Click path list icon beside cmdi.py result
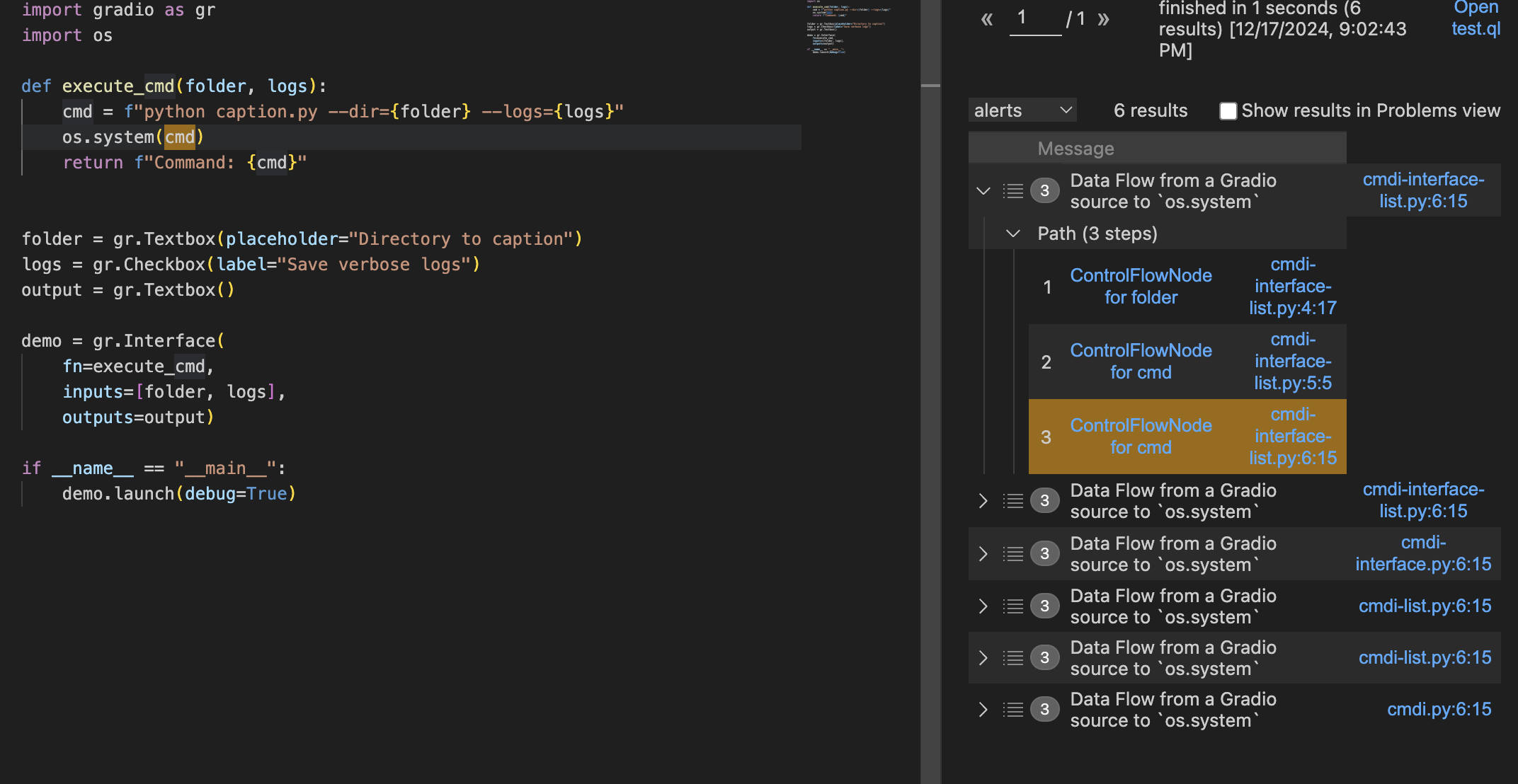This screenshot has height=784, width=1518. click(x=1013, y=709)
